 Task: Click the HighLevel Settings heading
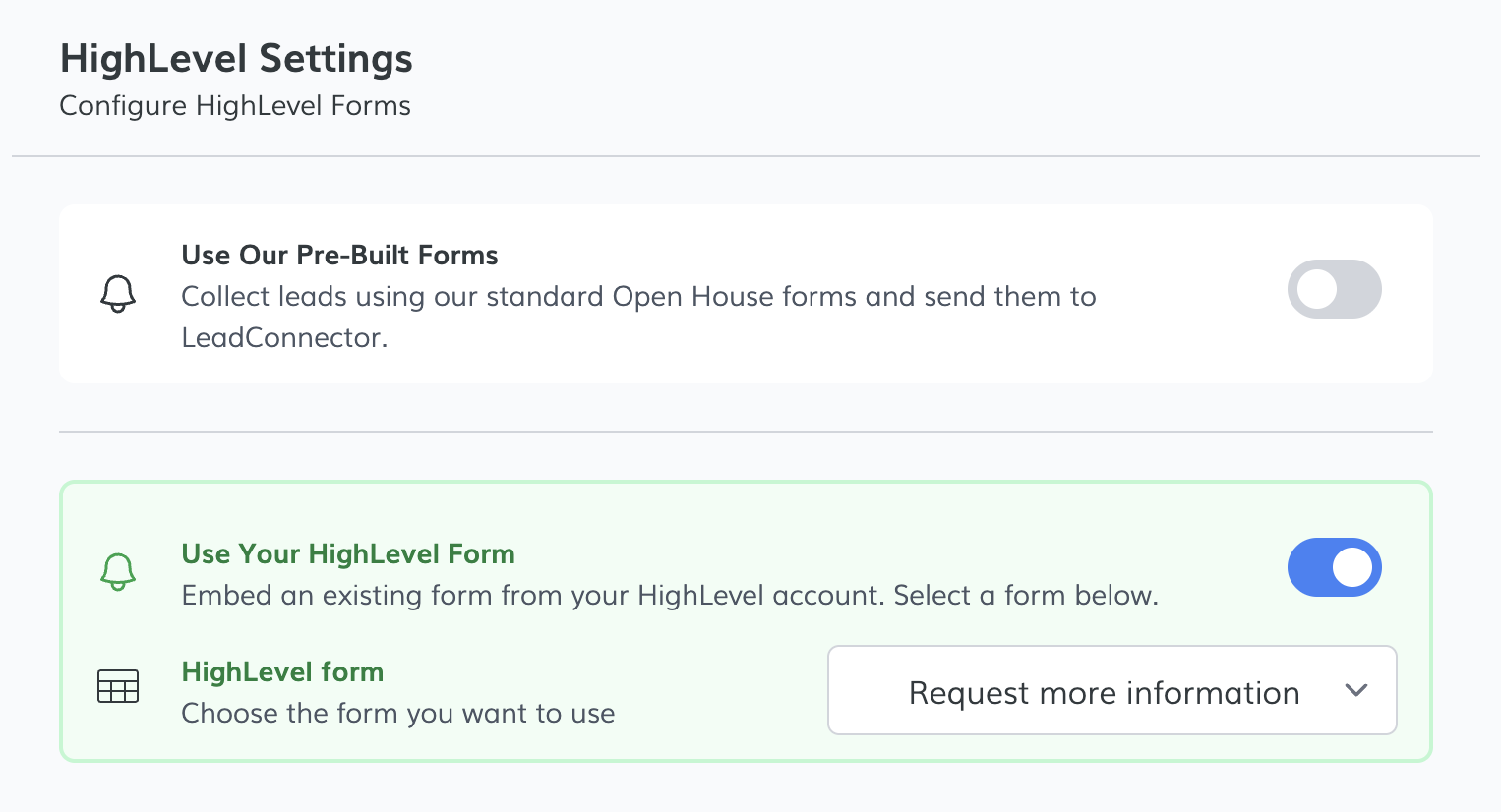236,59
